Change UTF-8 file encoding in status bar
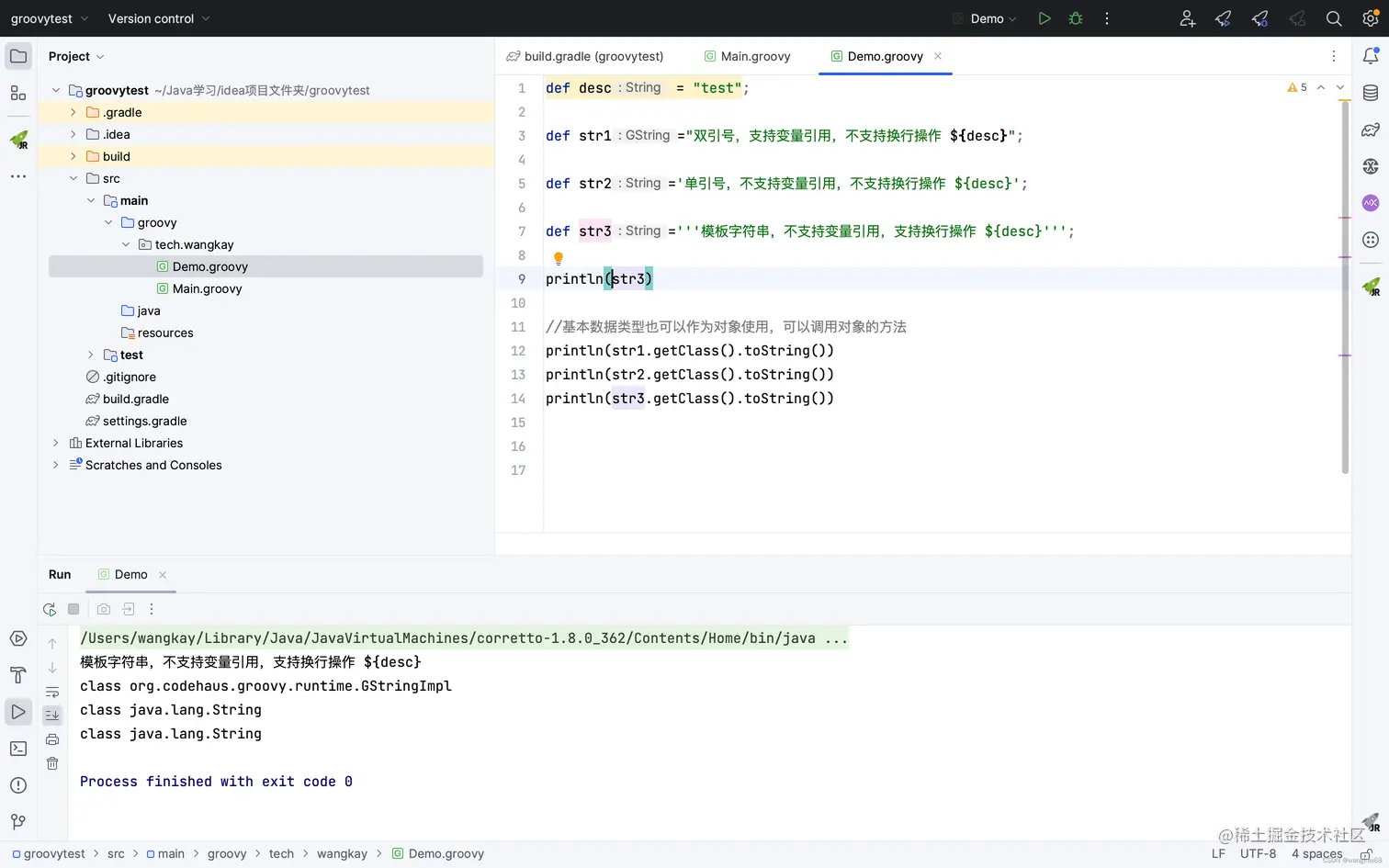 coord(1258,853)
